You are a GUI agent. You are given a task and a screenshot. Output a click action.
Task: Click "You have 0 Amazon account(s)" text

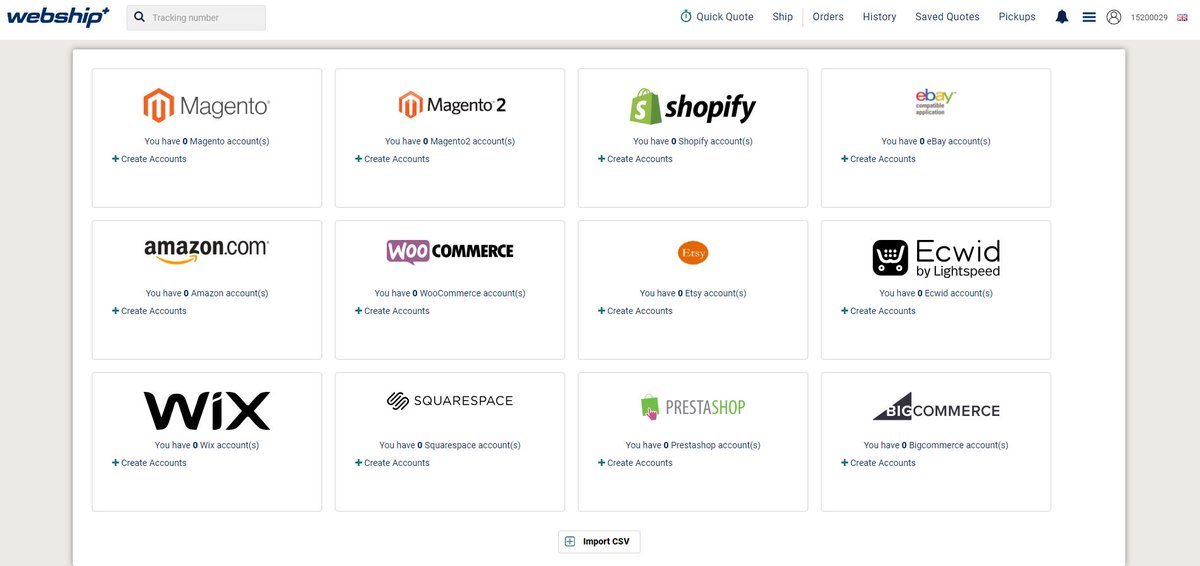pyautogui.click(x=207, y=293)
